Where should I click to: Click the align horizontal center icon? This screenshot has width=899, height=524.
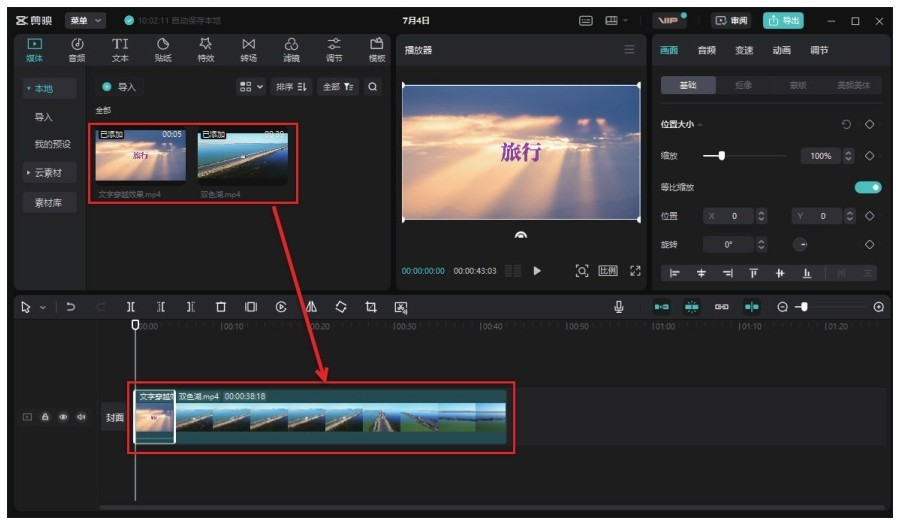tap(701, 273)
